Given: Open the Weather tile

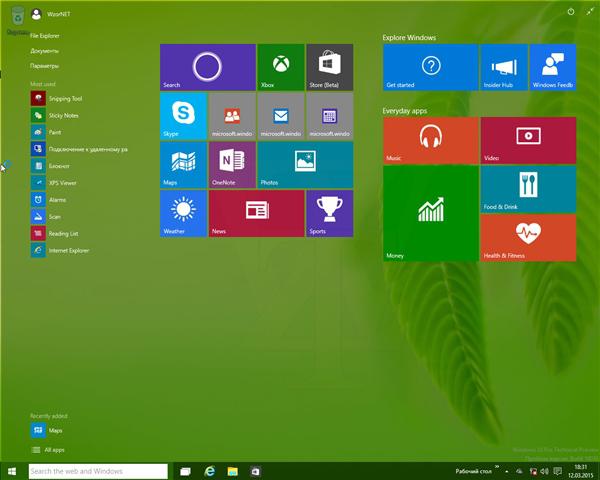Looking at the screenshot, I should click(x=183, y=213).
